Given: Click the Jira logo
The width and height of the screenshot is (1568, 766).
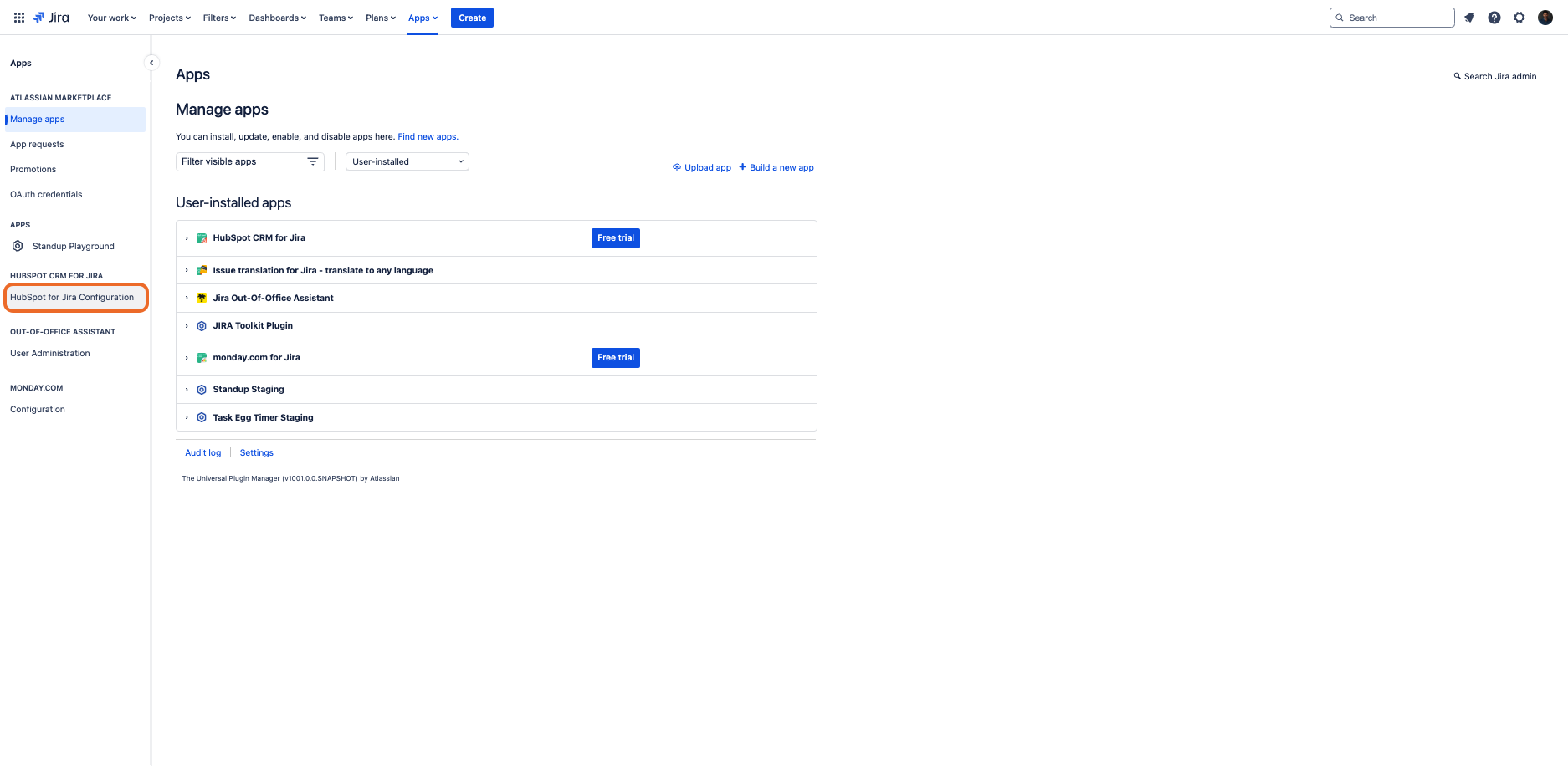Looking at the screenshot, I should tap(51, 18).
